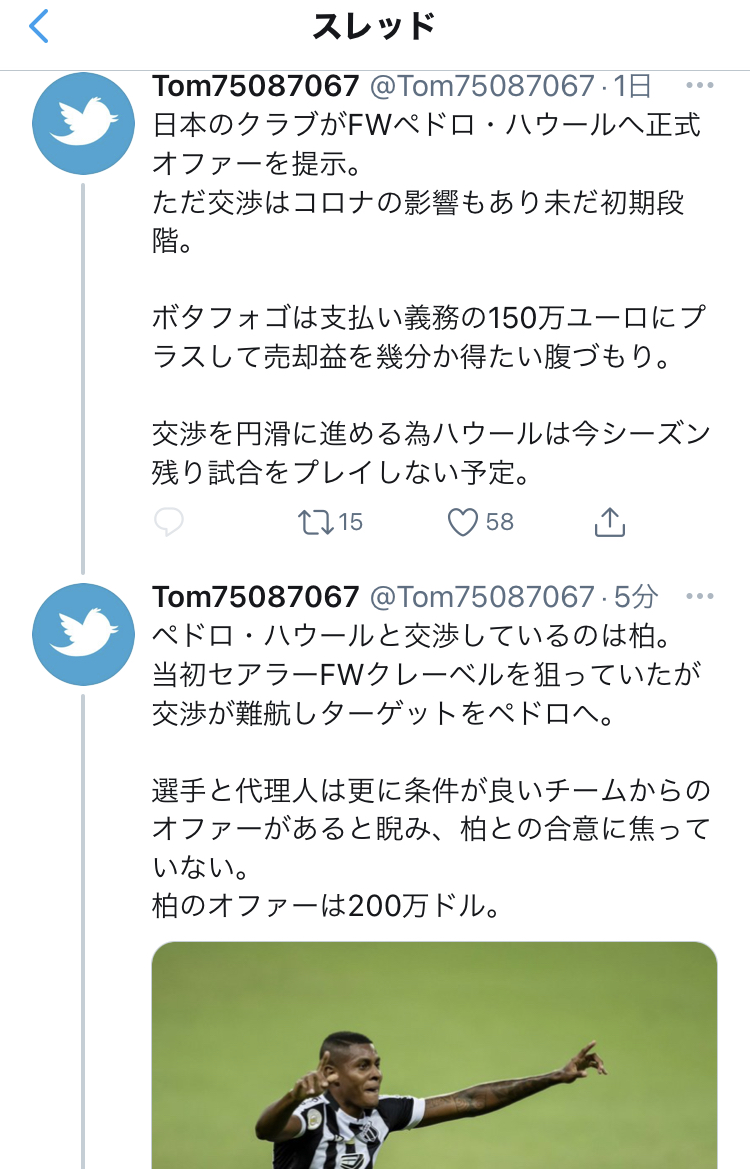Reply to the 1日 tweet via speech bubble icon
The image size is (750, 1169).
pyautogui.click(x=169, y=521)
